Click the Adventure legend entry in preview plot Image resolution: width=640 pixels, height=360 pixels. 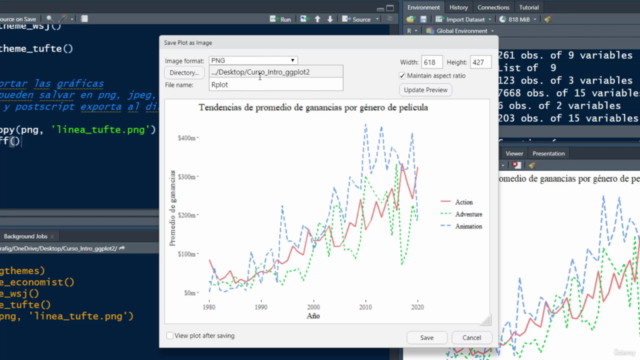coord(461,214)
